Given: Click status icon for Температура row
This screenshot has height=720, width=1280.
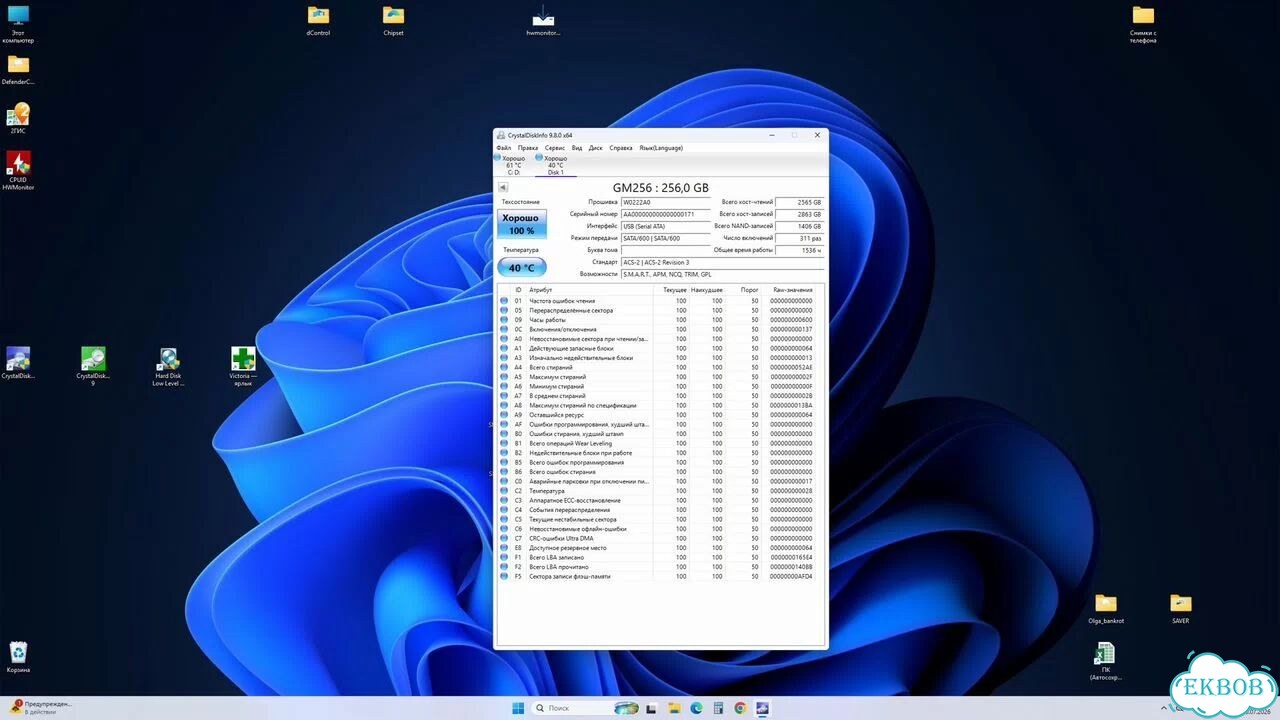Looking at the screenshot, I should pyautogui.click(x=504, y=491).
